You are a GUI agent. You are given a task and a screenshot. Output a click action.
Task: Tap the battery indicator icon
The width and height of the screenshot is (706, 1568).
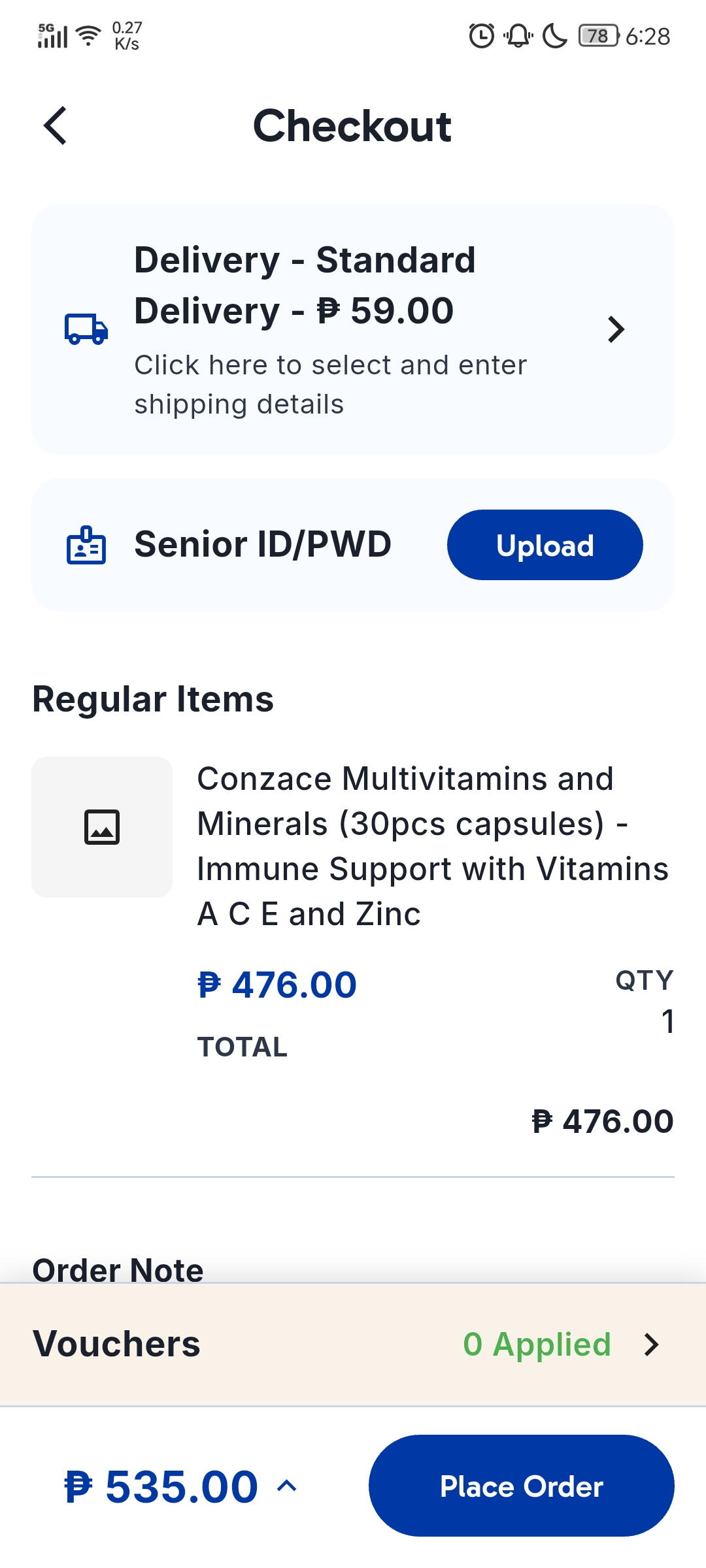pyautogui.click(x=599, y=36)
